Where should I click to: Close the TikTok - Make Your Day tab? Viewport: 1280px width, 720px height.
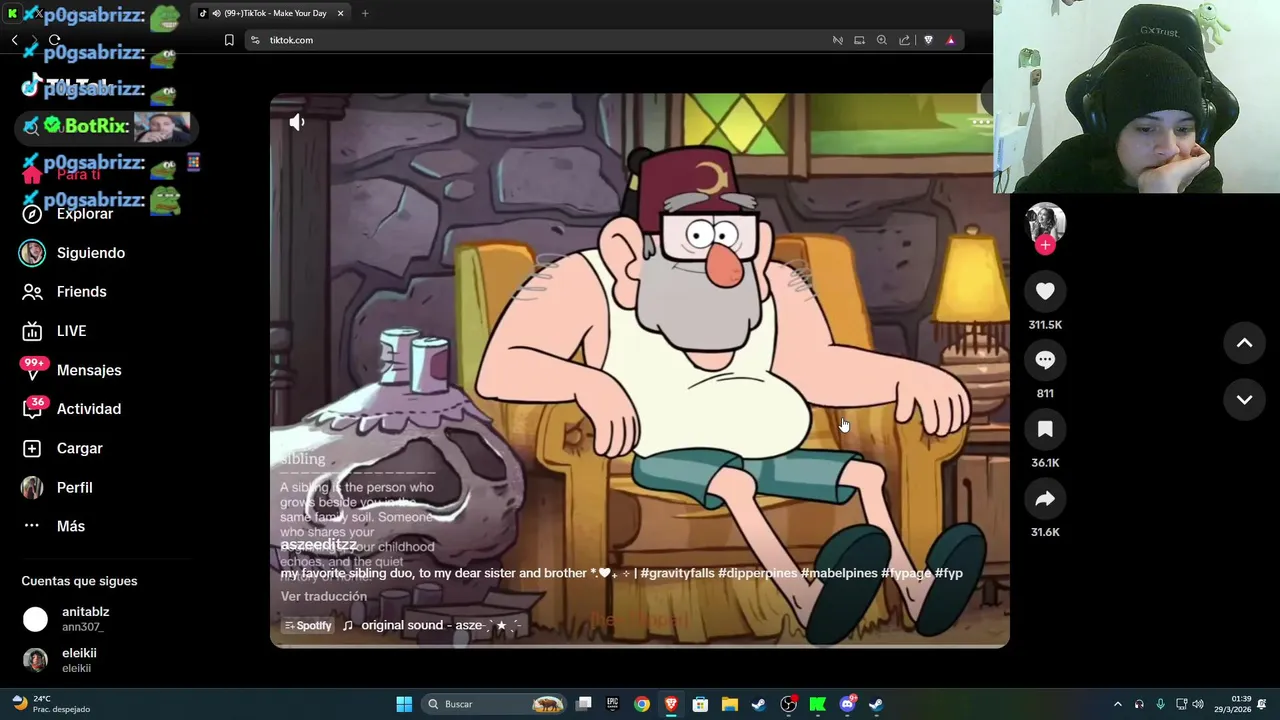click(x=340, y=13)
